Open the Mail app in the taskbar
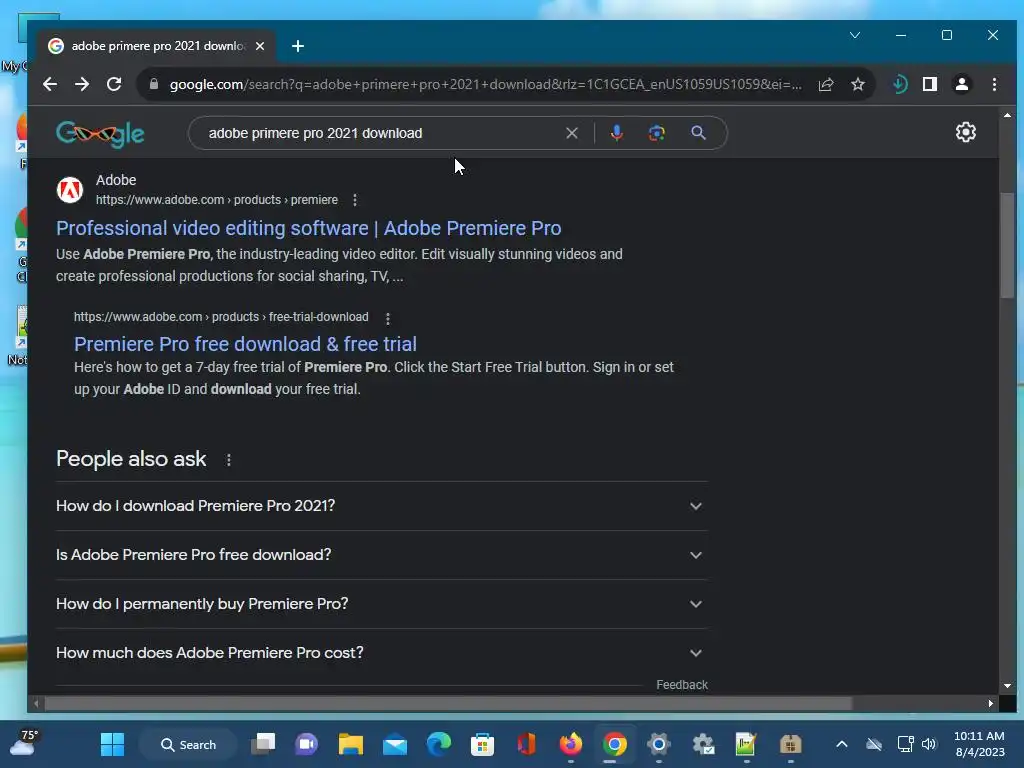Image resolution: width=1024 pixels, height=768 pixels. [x=395, y=744]
